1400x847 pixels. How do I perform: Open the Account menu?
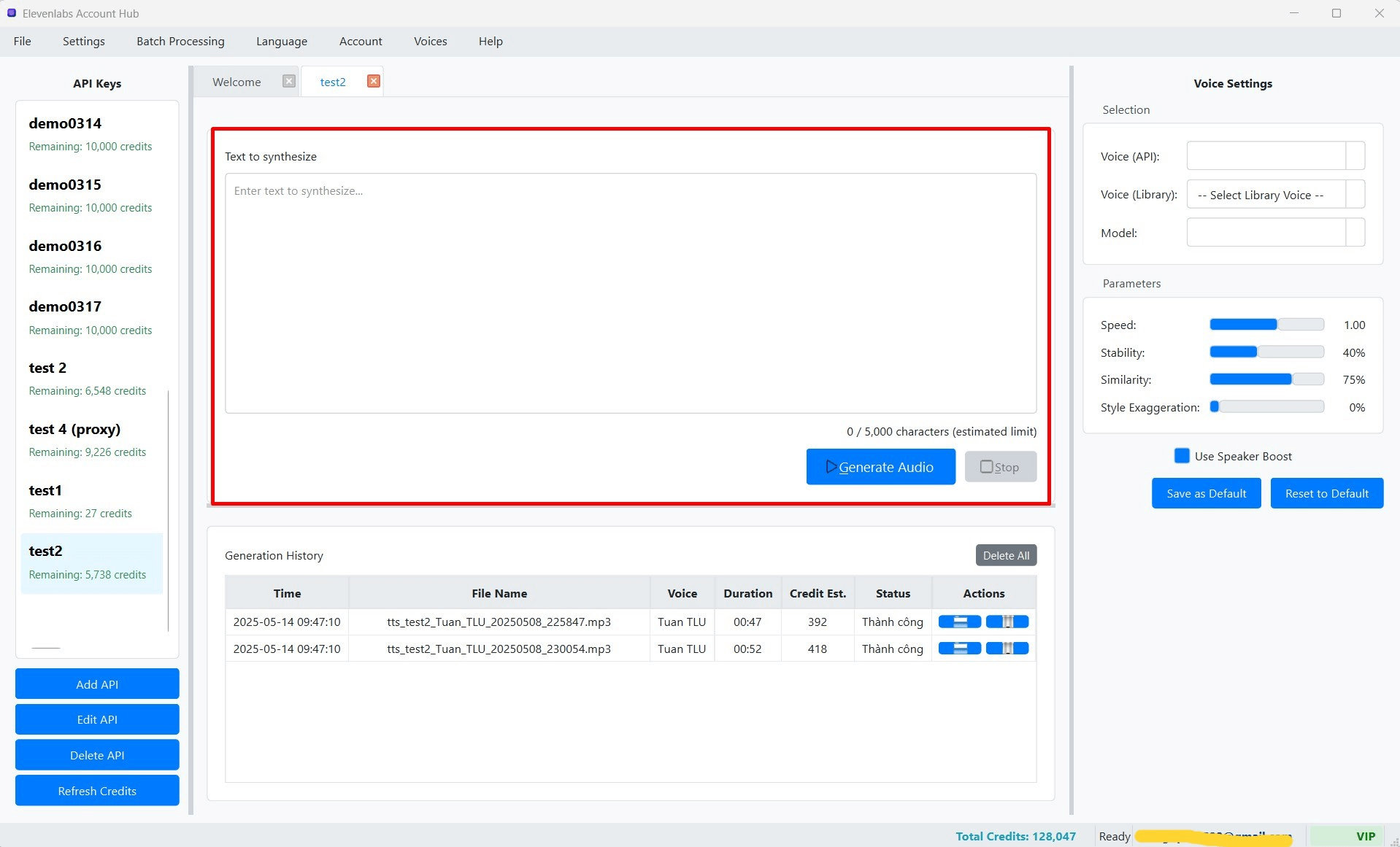coord(361,42)
